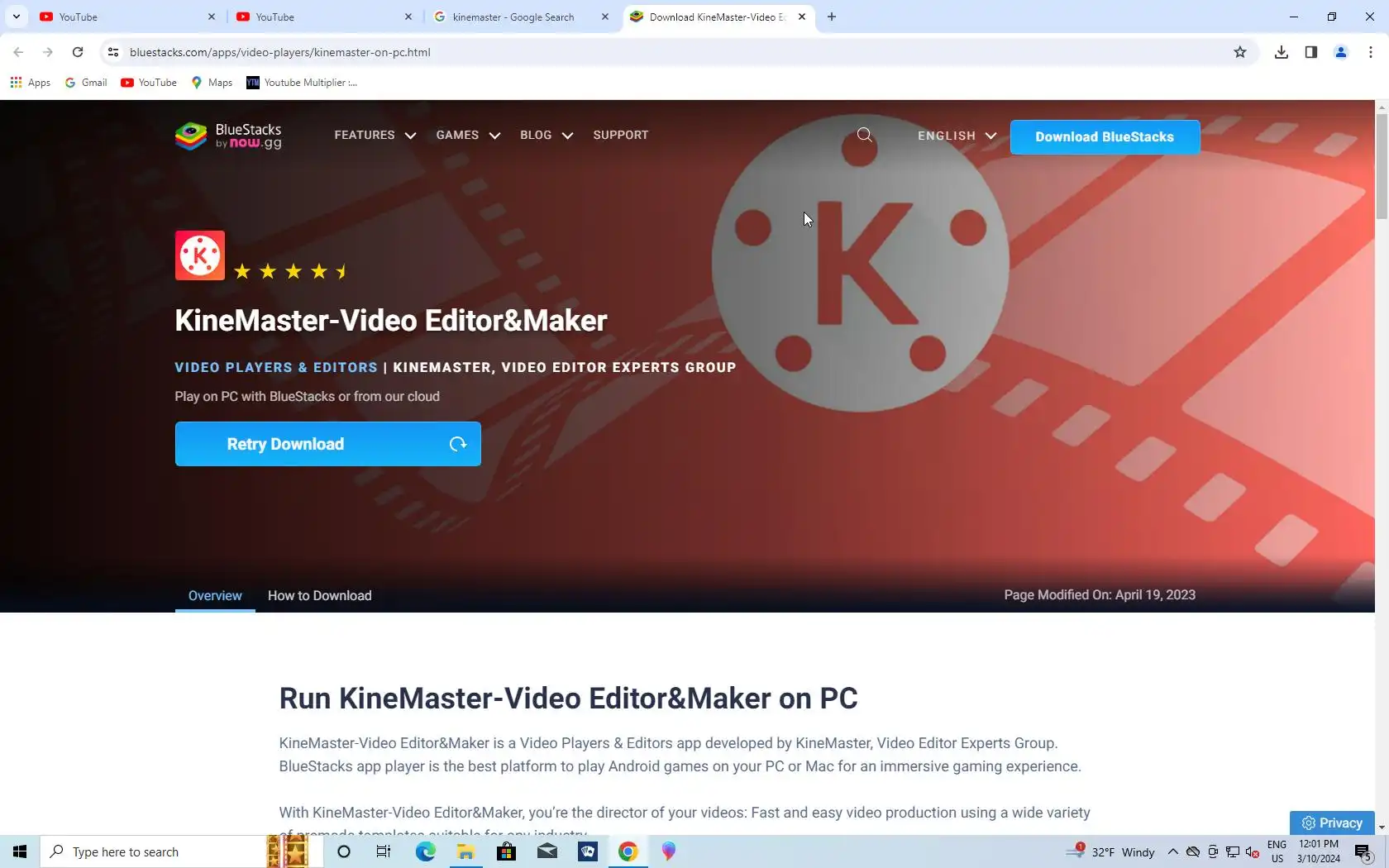This screenshot has width=1389, height=868.
Task: Open Microsoft Store from taskbar
Action: 506,851
